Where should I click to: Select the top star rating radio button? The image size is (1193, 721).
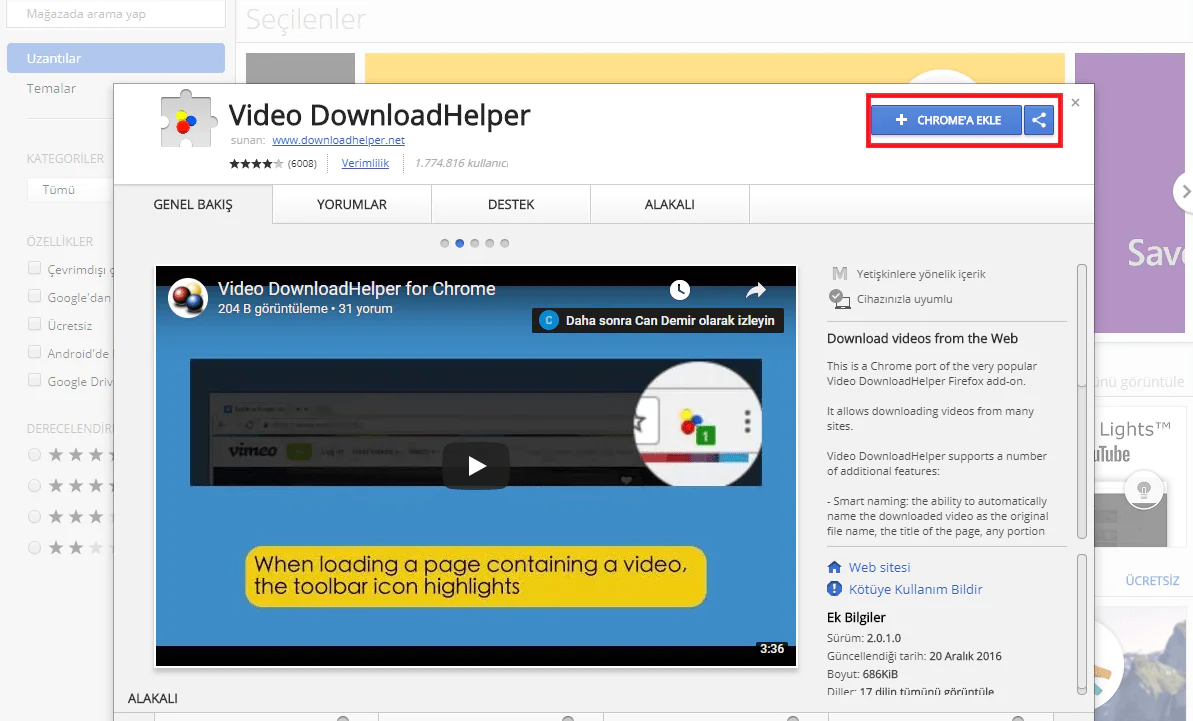coord(35,454)
